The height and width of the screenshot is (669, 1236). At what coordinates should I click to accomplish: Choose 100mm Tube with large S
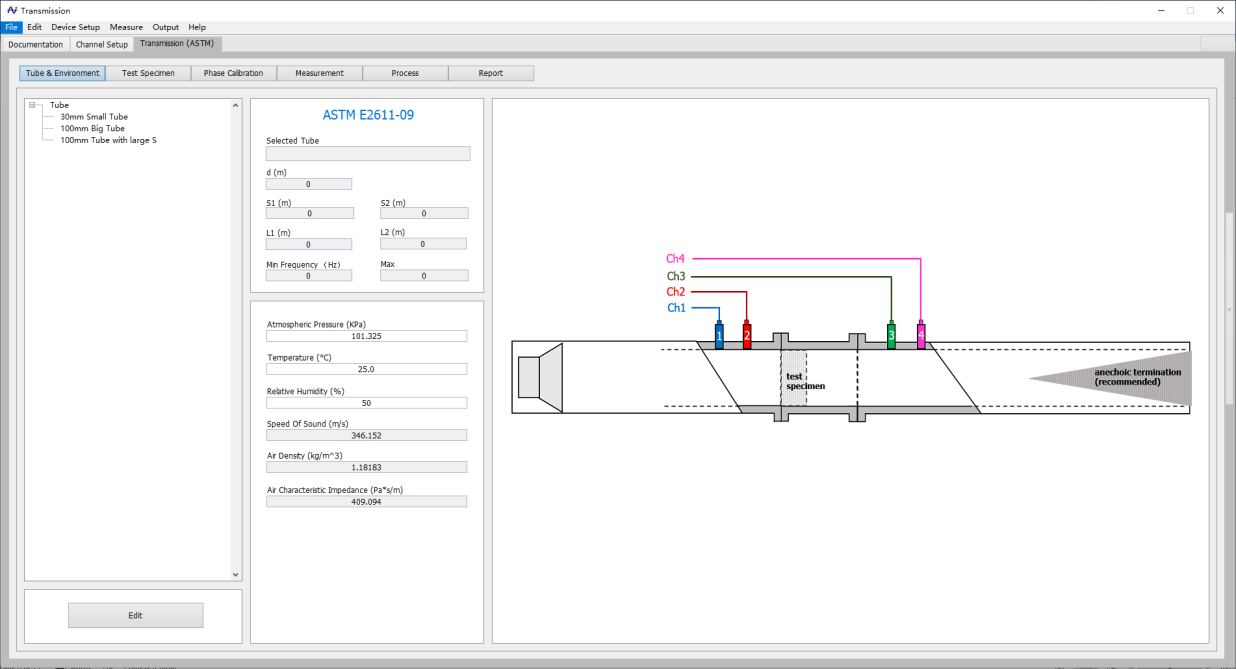click(108, 141)
